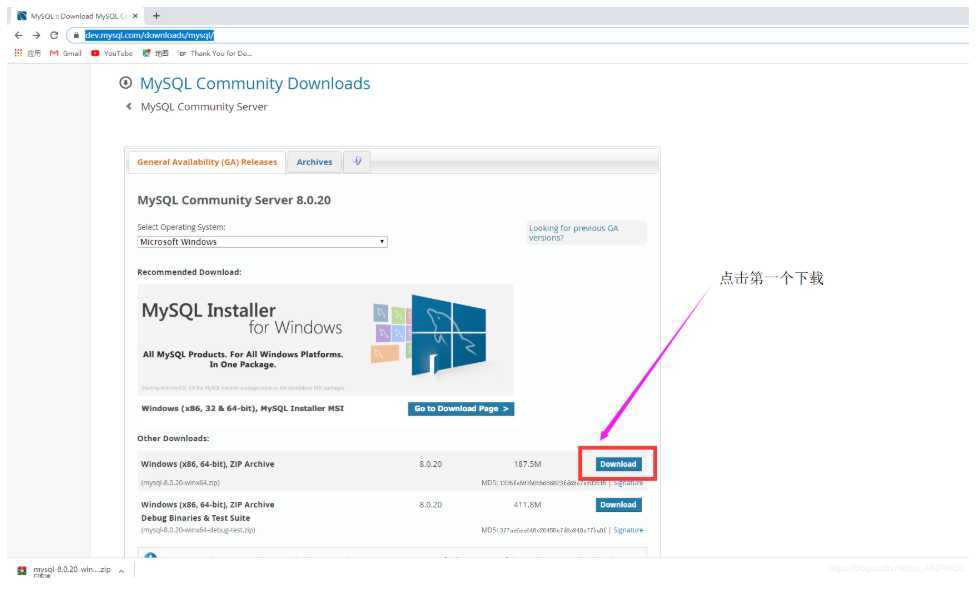Click the padlock site security icon
Screen dimensions: 977x592
click(x=76, y=36)
